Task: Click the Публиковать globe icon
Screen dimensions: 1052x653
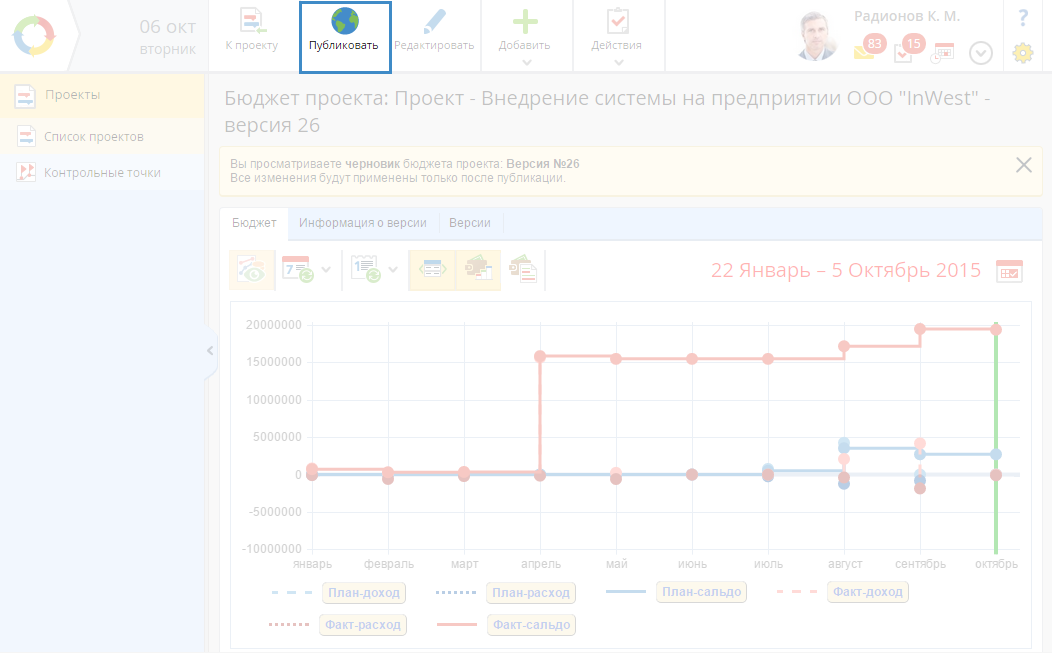Action: click(345, 22)
